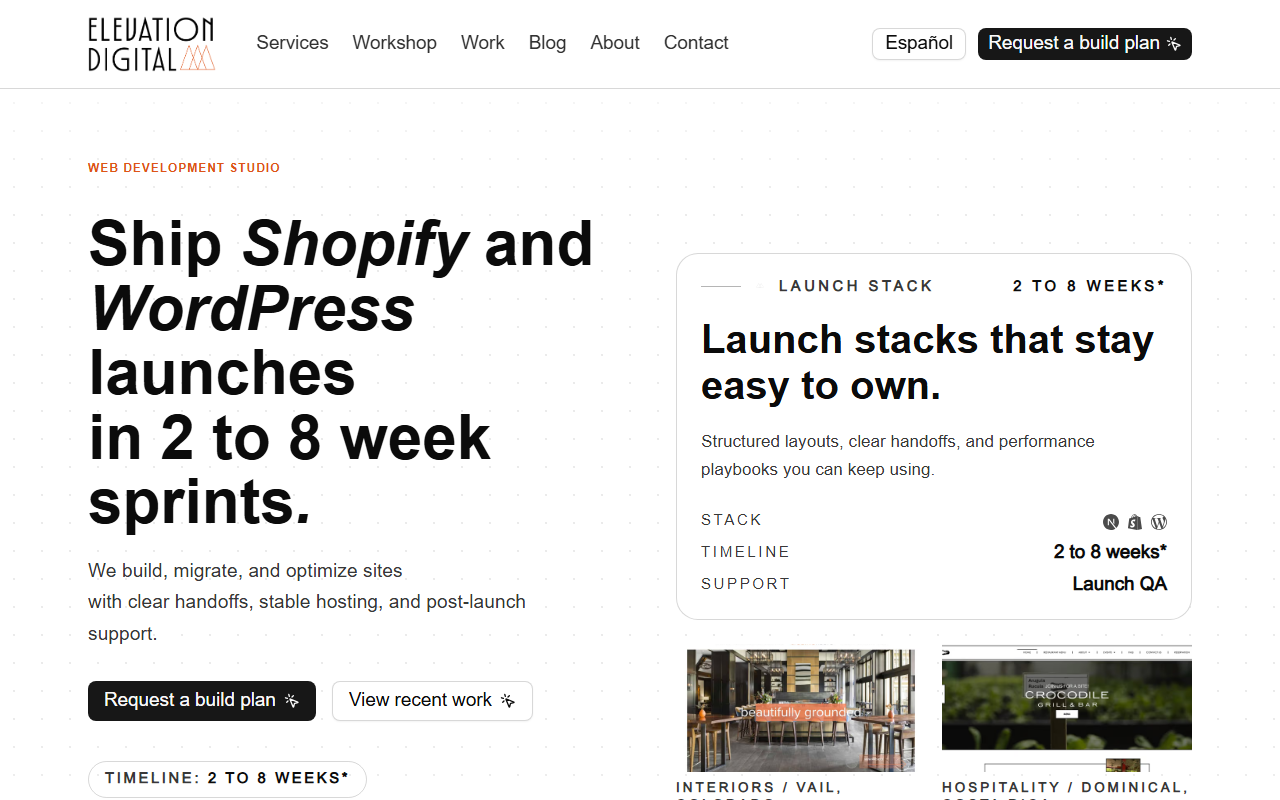This screenshot has width=1280, height=800.
Task: Click the Next.js stack icon
Action: pyautogui.click(x=1111, y=522)
